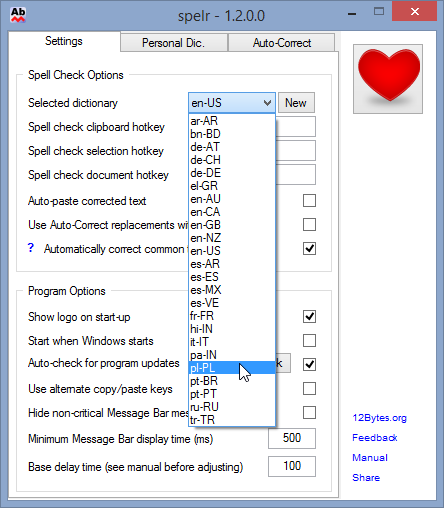Pick en-GB in the dropdown list
Screen dimensions: 444x508
pos(232,225)
